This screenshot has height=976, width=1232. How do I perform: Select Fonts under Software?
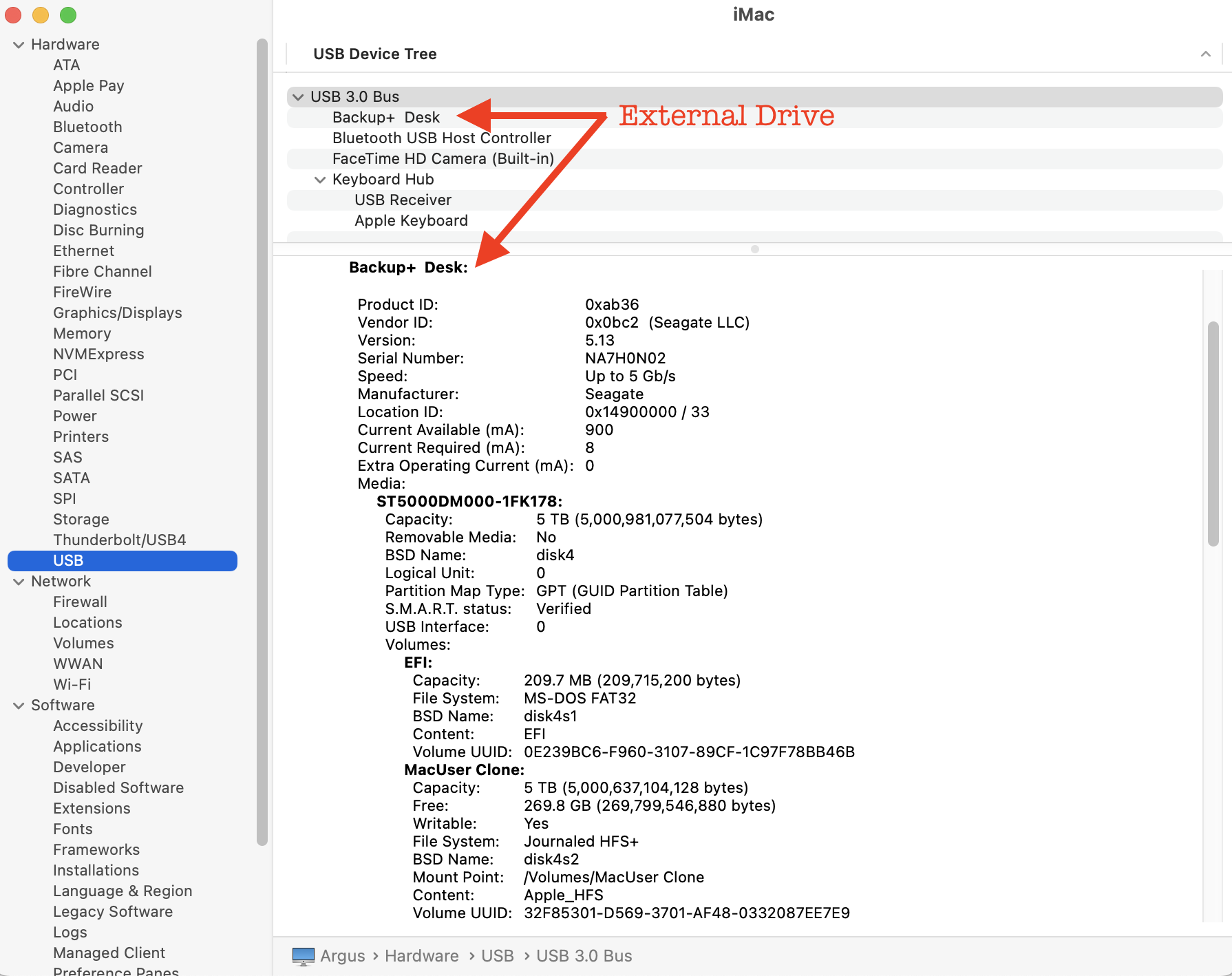[x=73, y=829]
